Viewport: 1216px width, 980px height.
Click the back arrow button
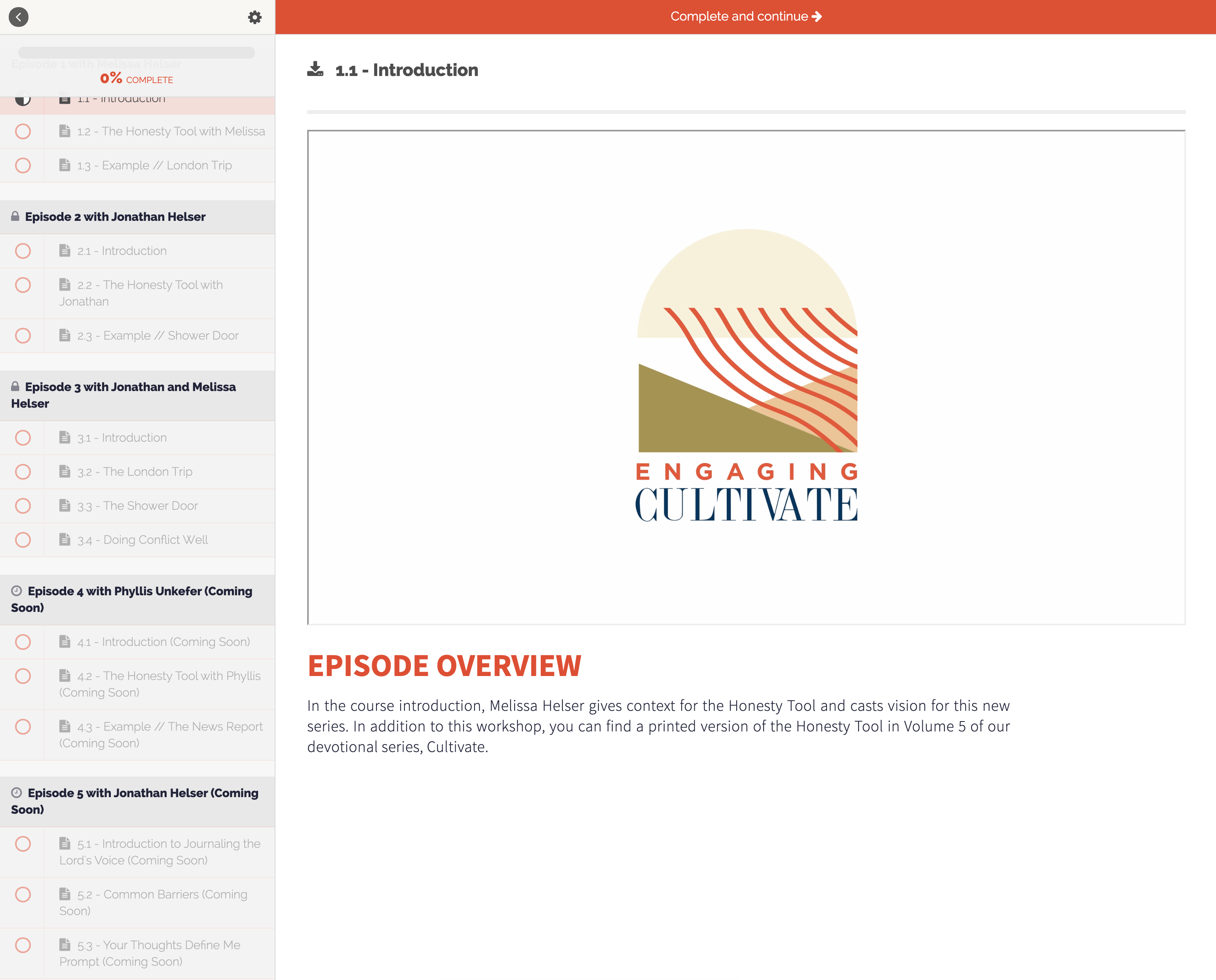[19, 17]
